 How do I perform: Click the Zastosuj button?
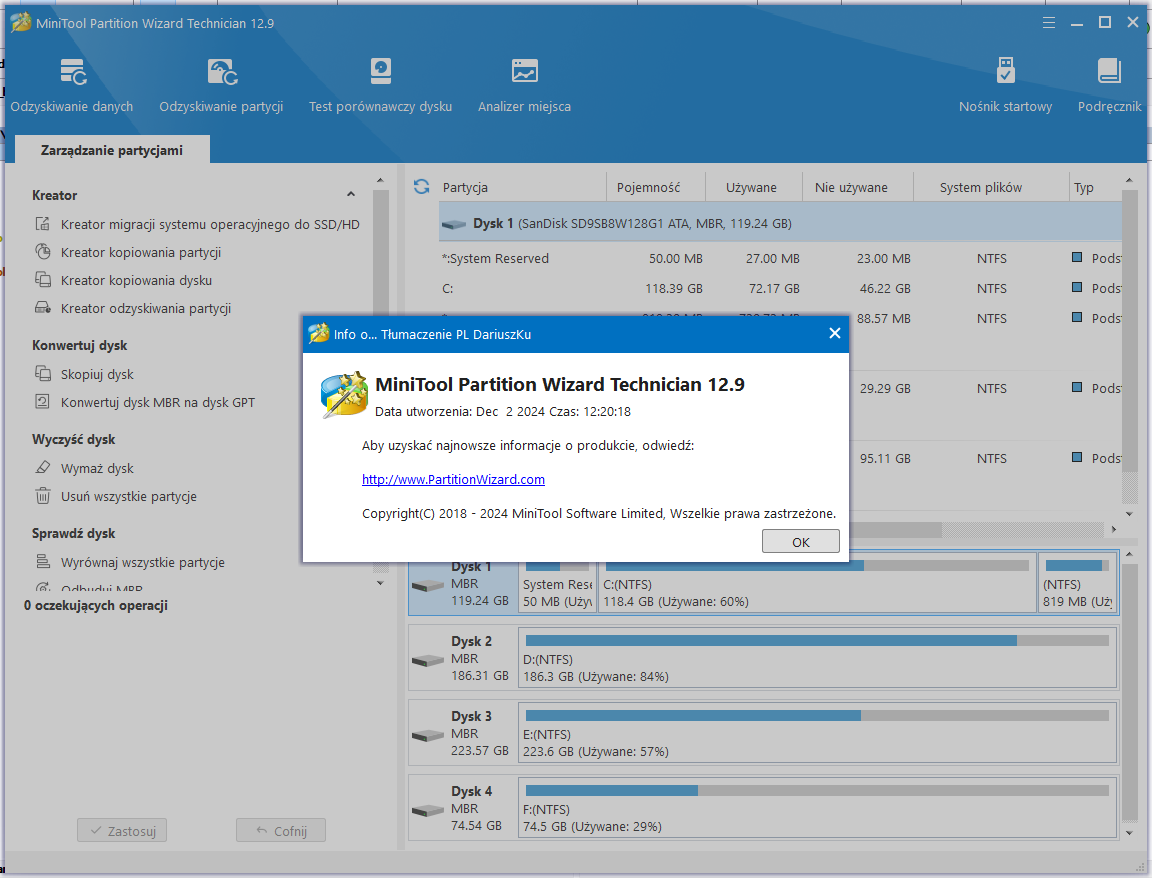pyautogui.click(x=122, y=830)
